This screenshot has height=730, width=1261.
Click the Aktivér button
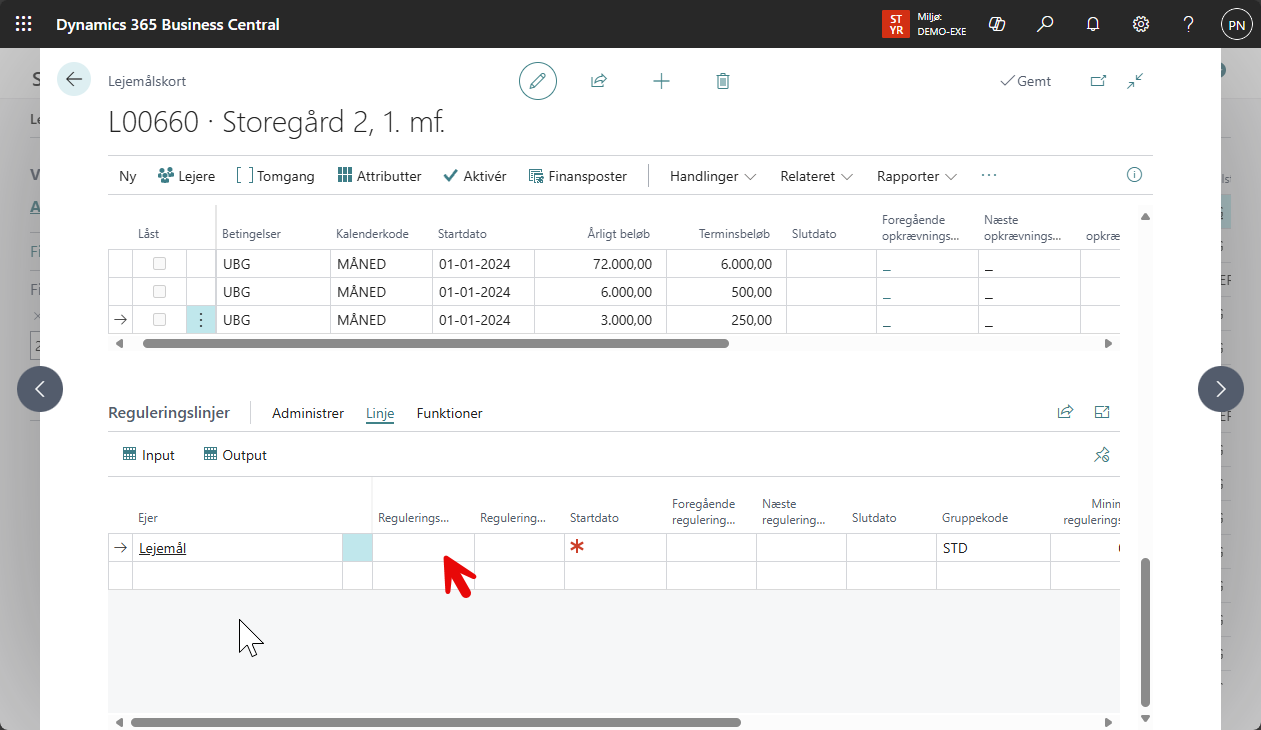click(x=475, y=176)
